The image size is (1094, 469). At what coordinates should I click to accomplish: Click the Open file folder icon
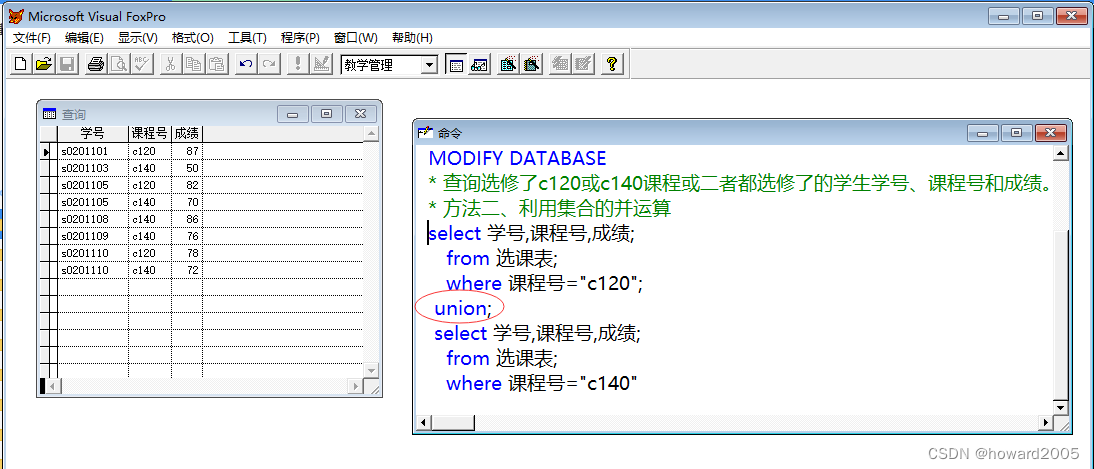(44, 64)
